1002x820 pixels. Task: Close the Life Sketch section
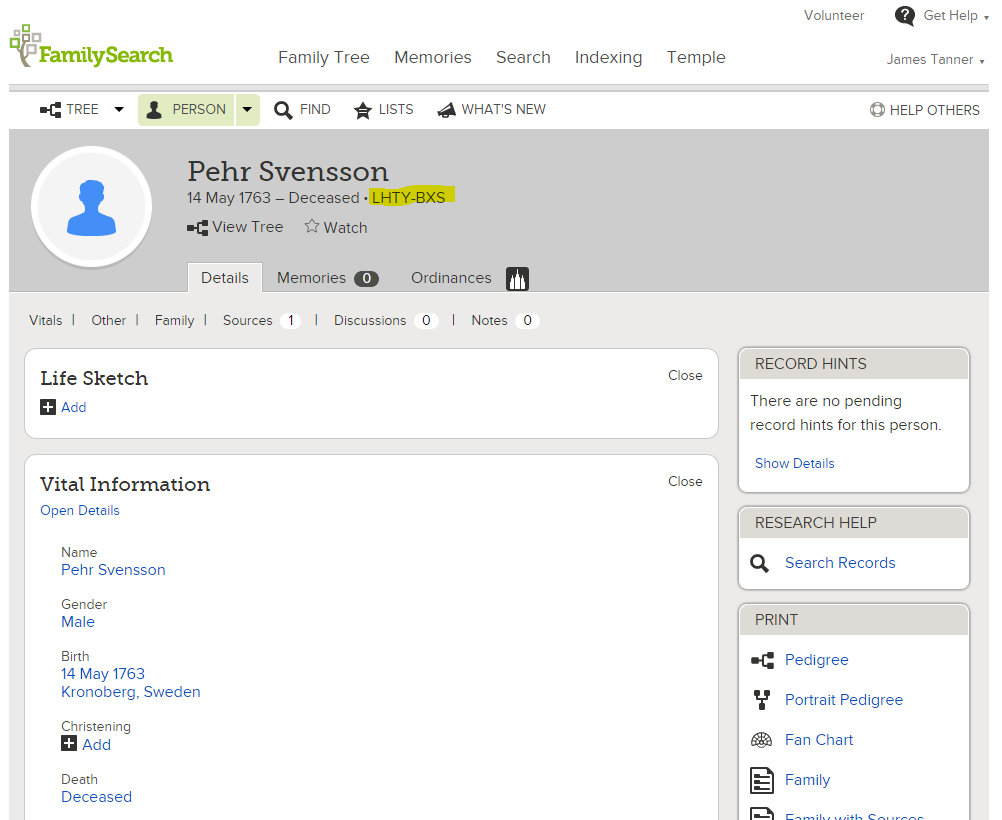click(x=685, y=376)
